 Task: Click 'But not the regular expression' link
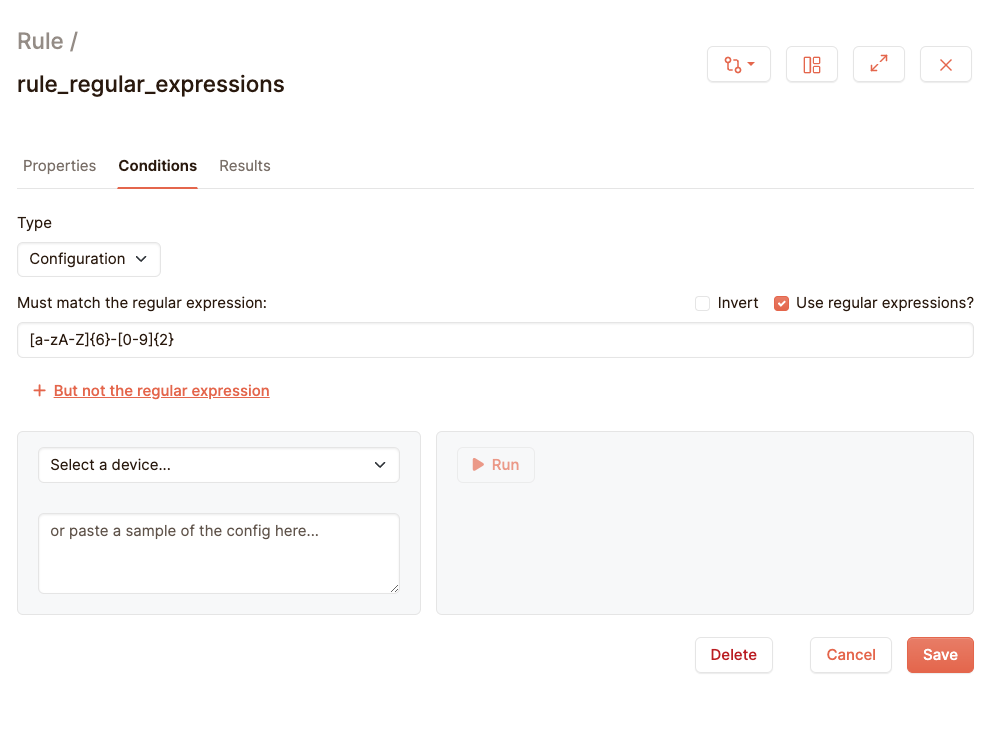161,391
